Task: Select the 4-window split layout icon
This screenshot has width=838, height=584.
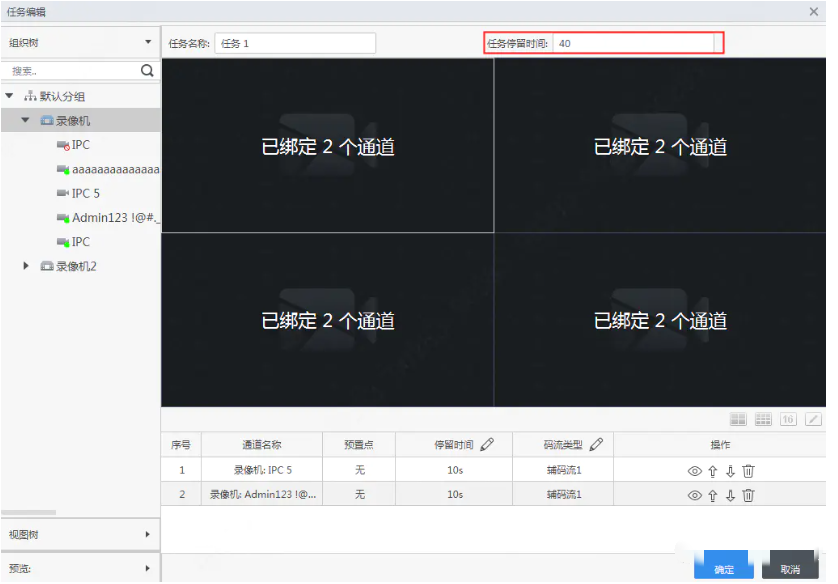Action: click(739, 419)
